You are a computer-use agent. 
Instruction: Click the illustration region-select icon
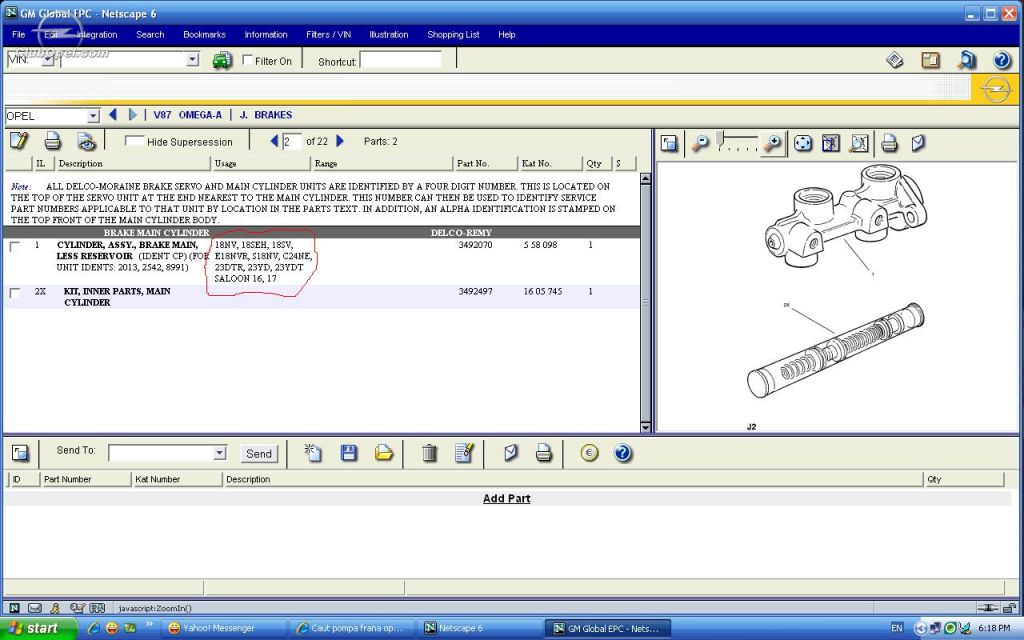point(831,143)
